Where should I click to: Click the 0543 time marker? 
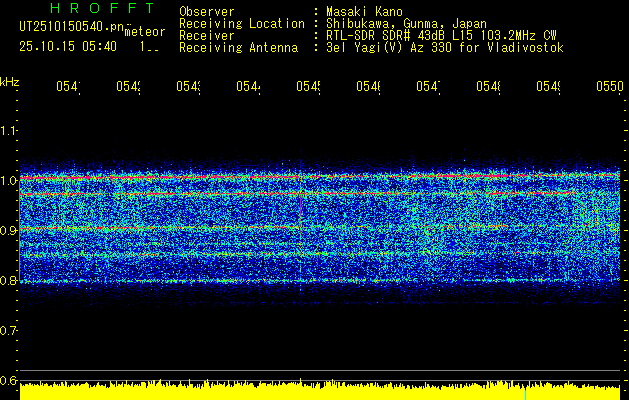pos(189,86)
